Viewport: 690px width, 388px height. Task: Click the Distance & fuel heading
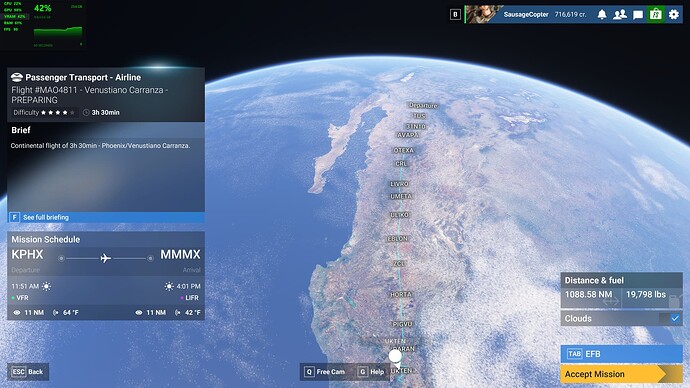point(594,280)
